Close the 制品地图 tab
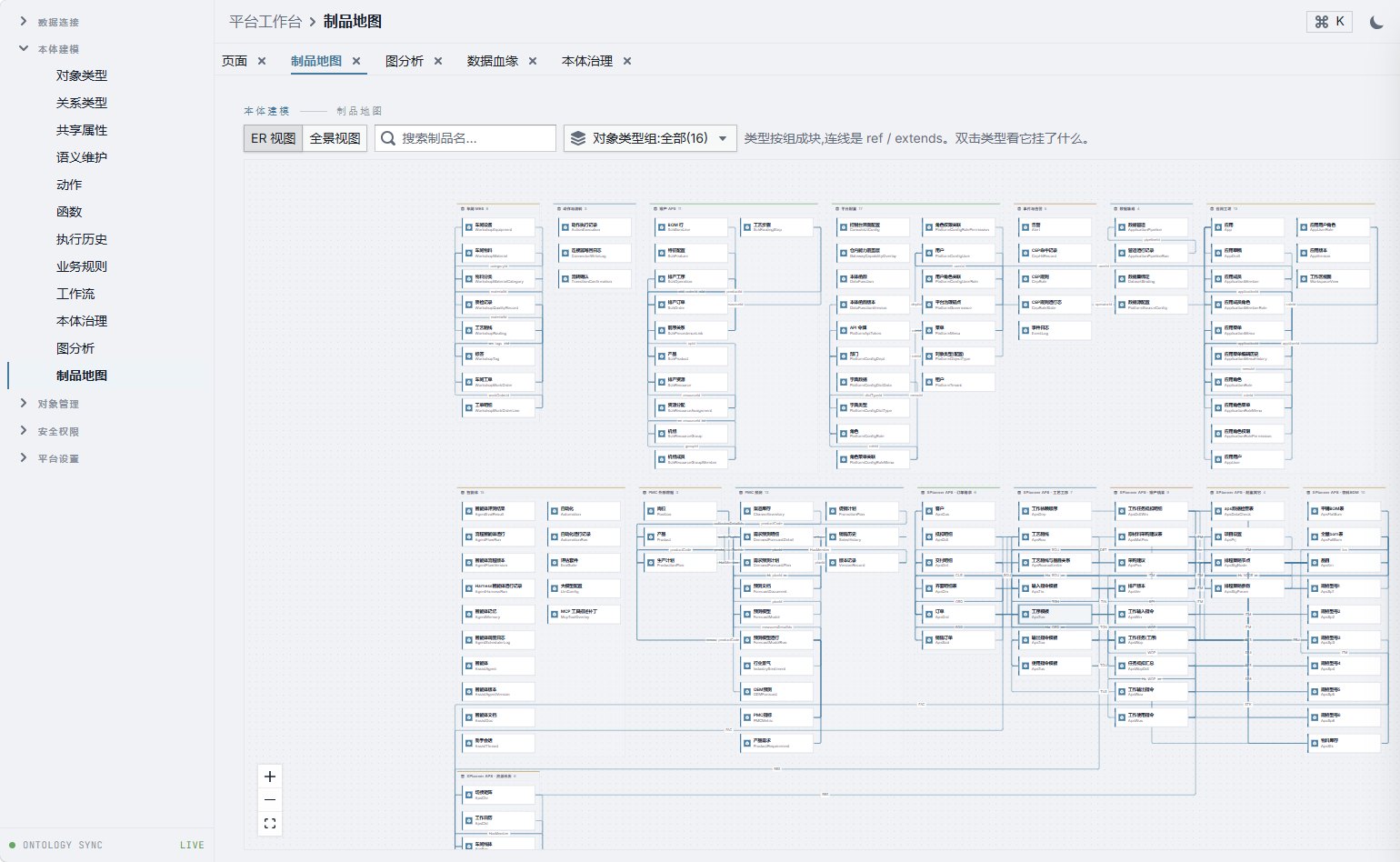 pyautogui.click(x=356, y=61)
